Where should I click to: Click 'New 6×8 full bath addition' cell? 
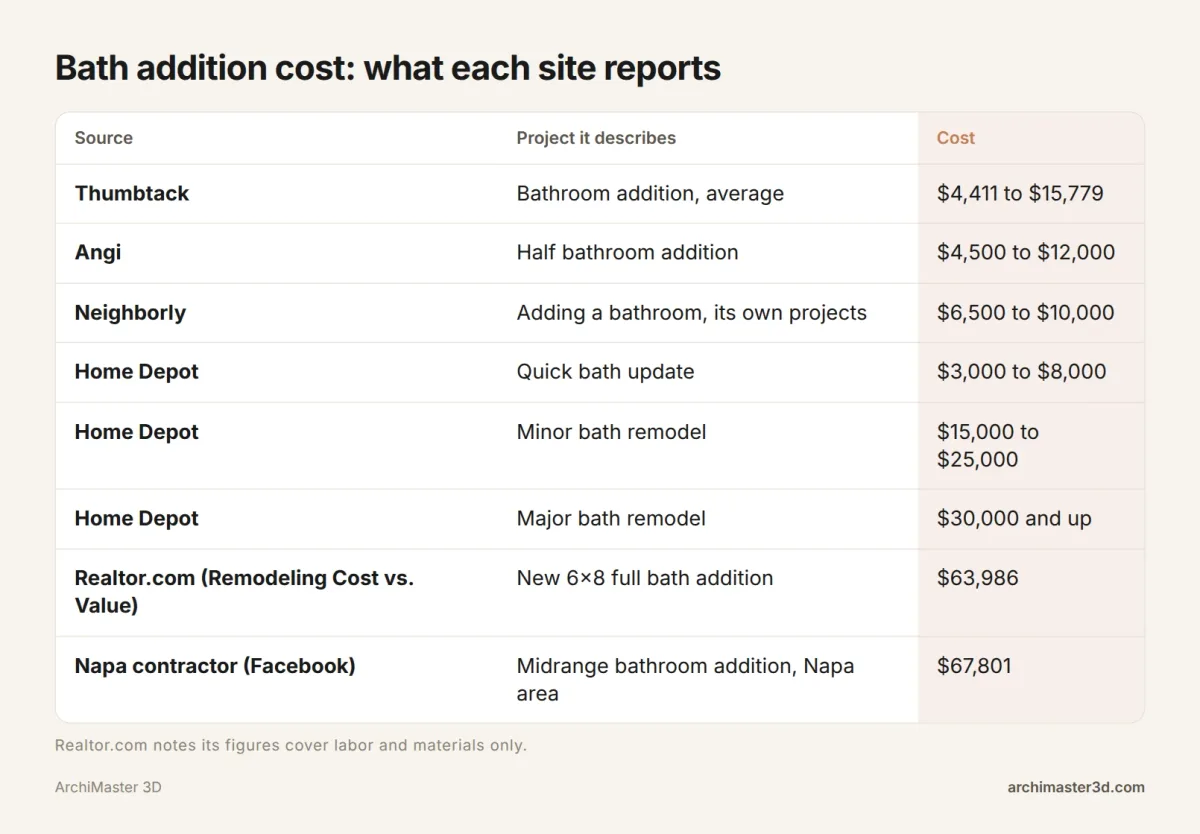coord(645,578)
